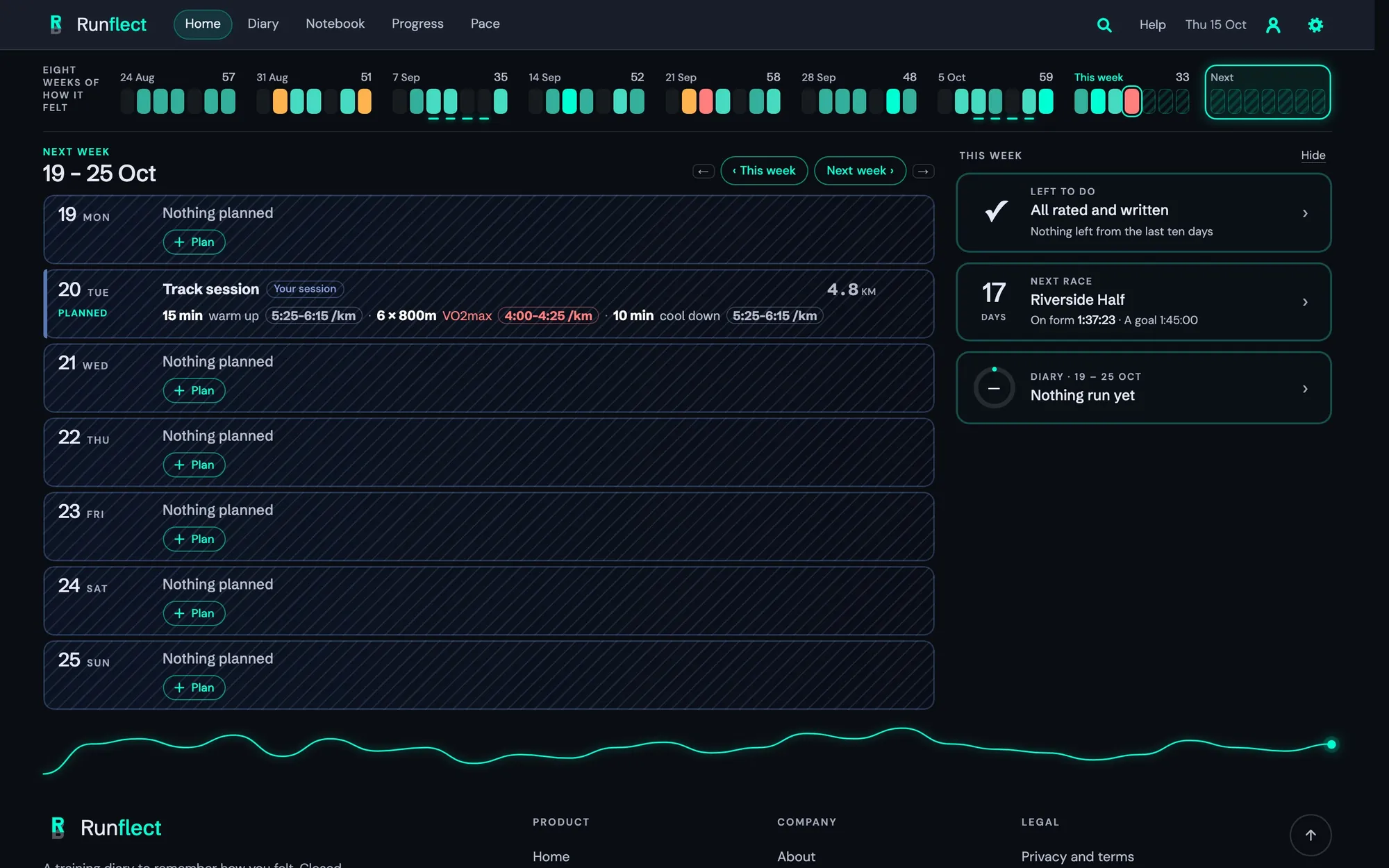Select the red highlighted day in This week
The image size is (1389, 868).
1132,101
